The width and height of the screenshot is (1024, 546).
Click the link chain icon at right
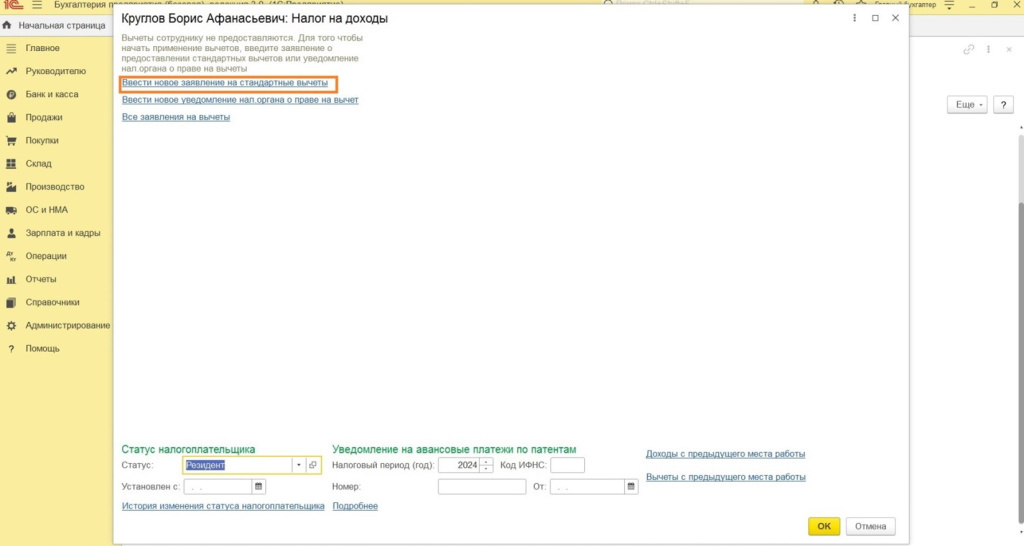968,49
